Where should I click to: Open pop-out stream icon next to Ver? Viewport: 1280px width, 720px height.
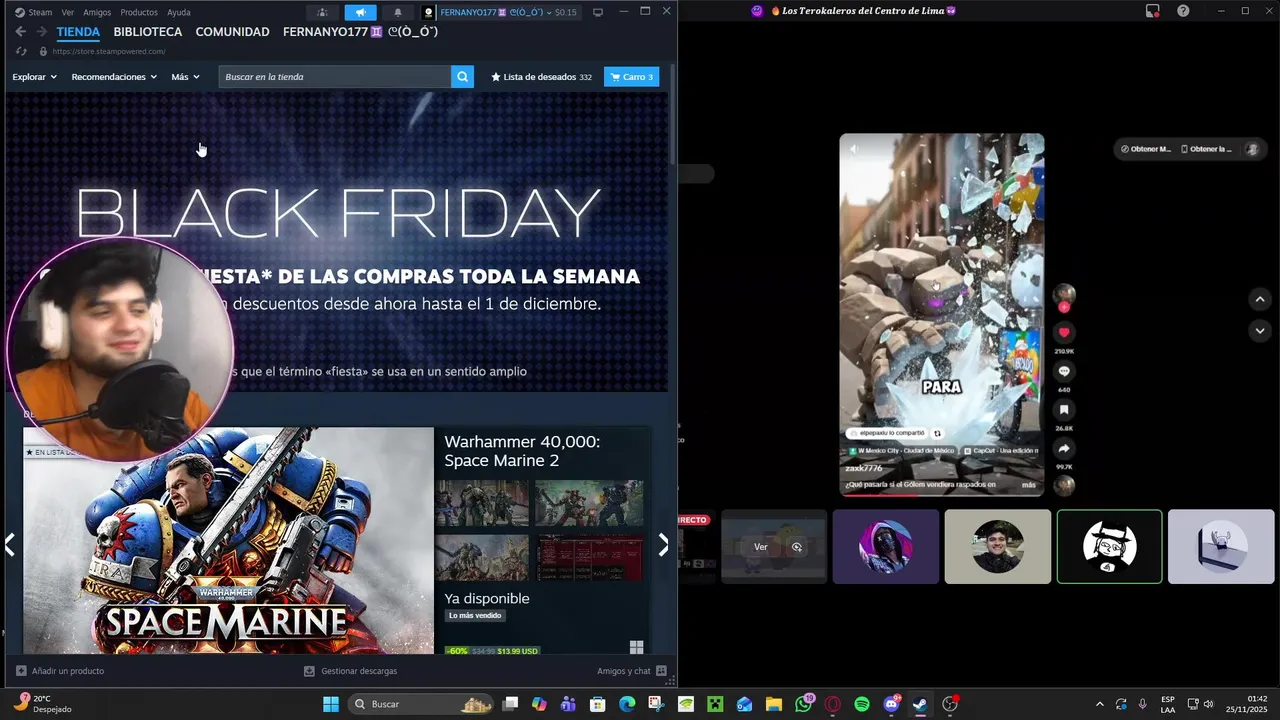tap(797, 547)
